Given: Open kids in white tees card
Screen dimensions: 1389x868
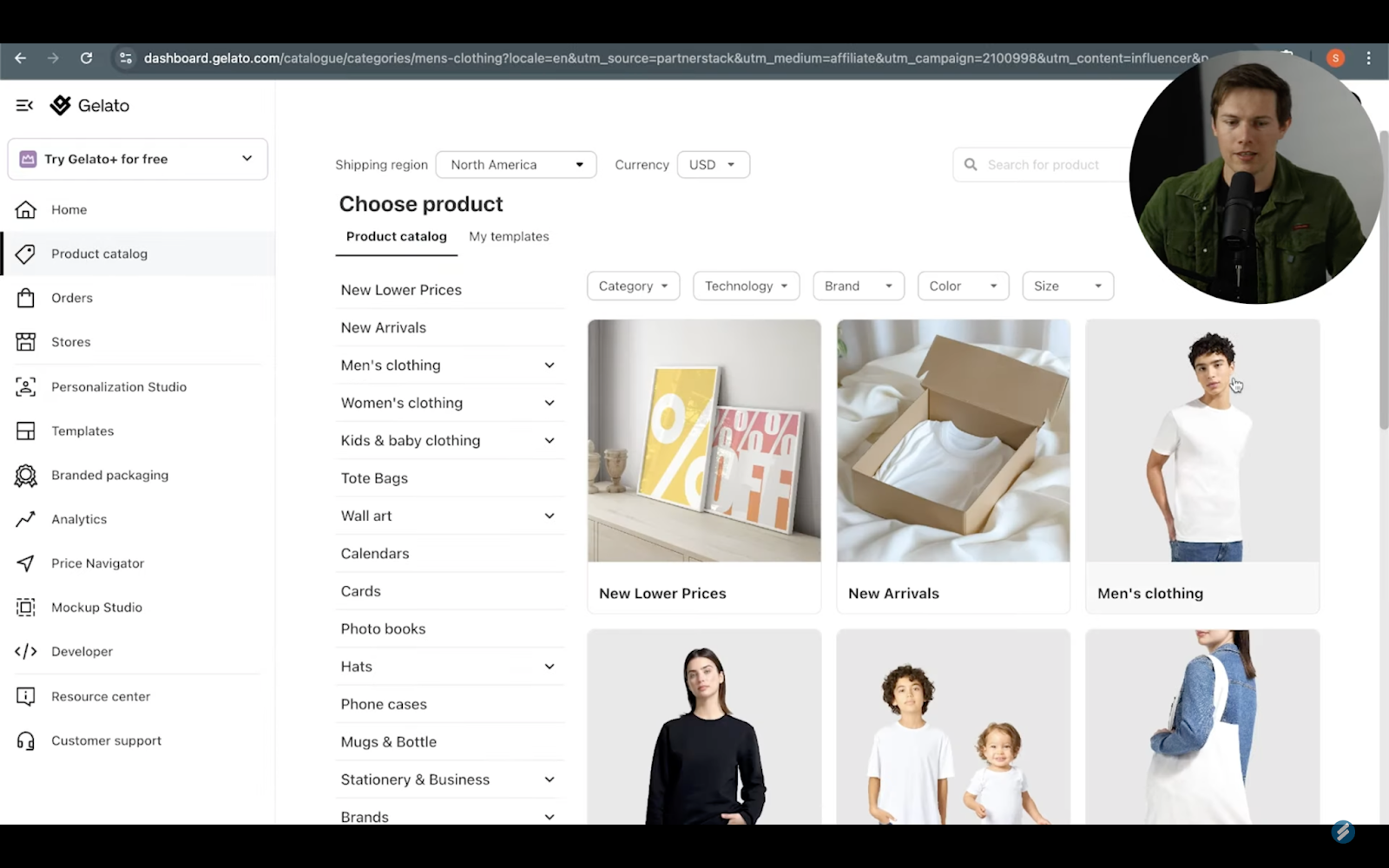Looking at the screenshot, I should [953, 727].
